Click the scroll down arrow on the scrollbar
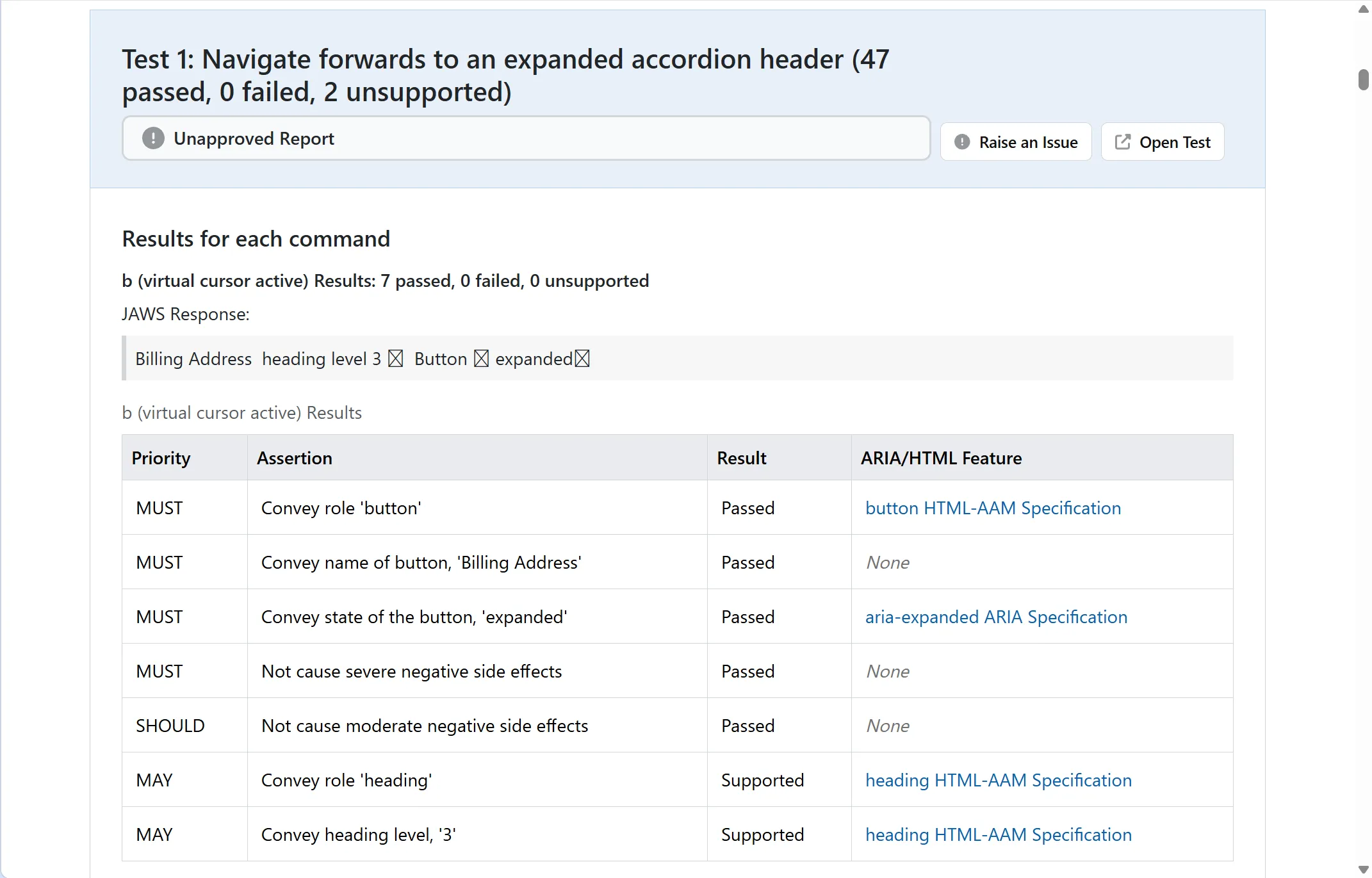 [1364, 870]
